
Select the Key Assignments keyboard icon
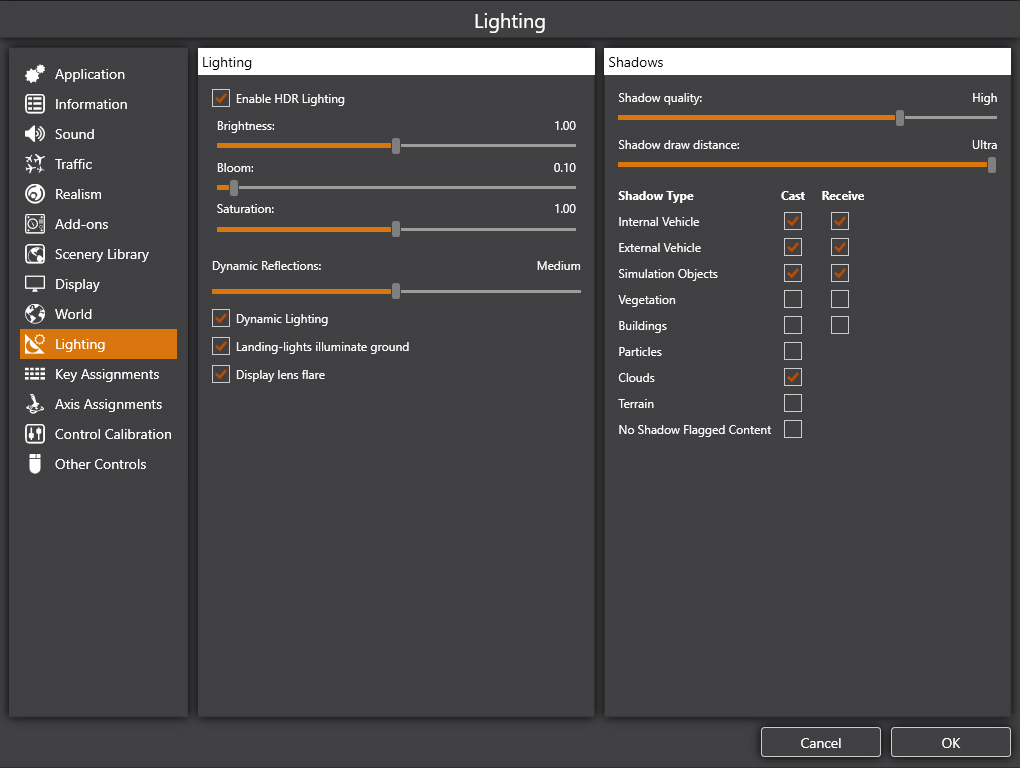pyautogui.click(x=35, y=374)
